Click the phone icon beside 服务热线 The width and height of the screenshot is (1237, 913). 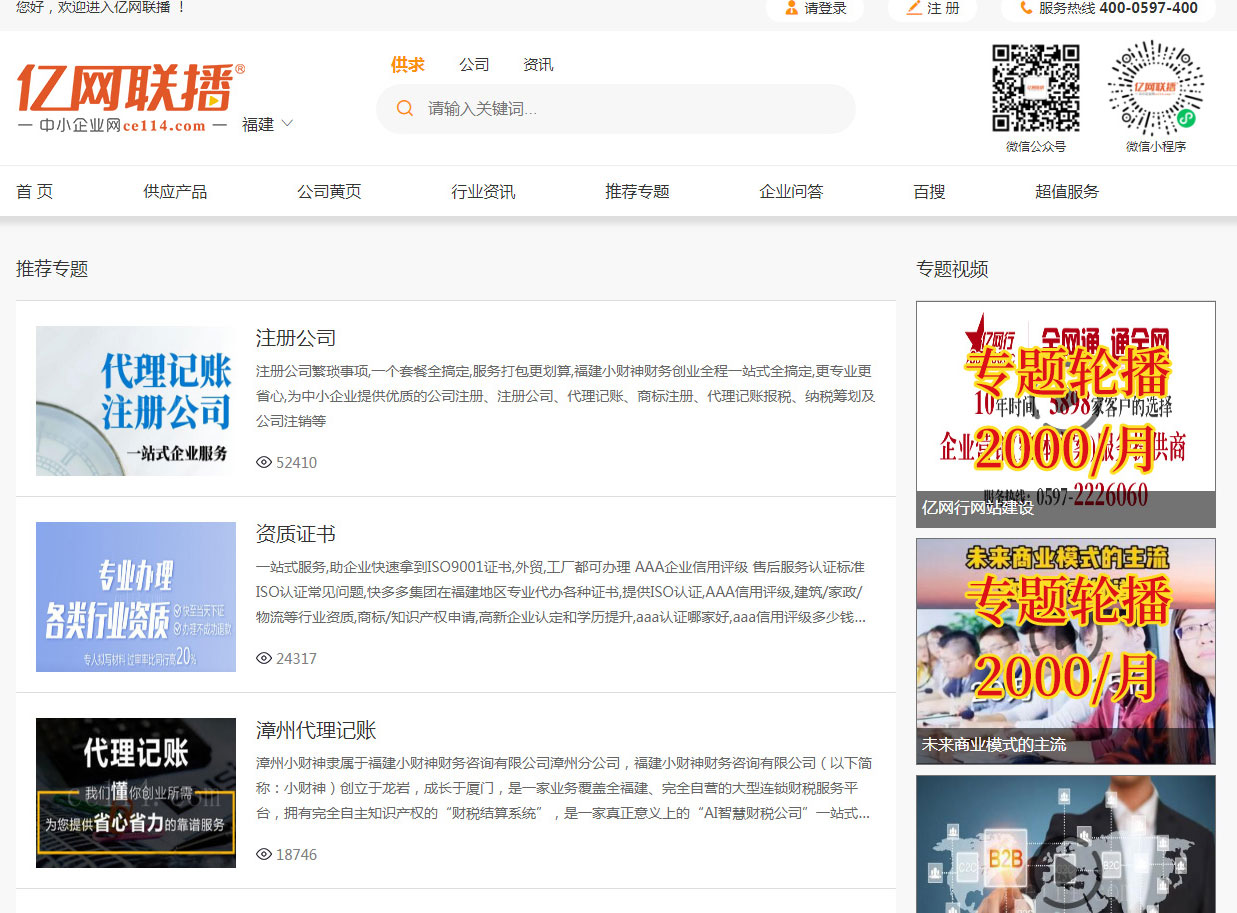1026,8
